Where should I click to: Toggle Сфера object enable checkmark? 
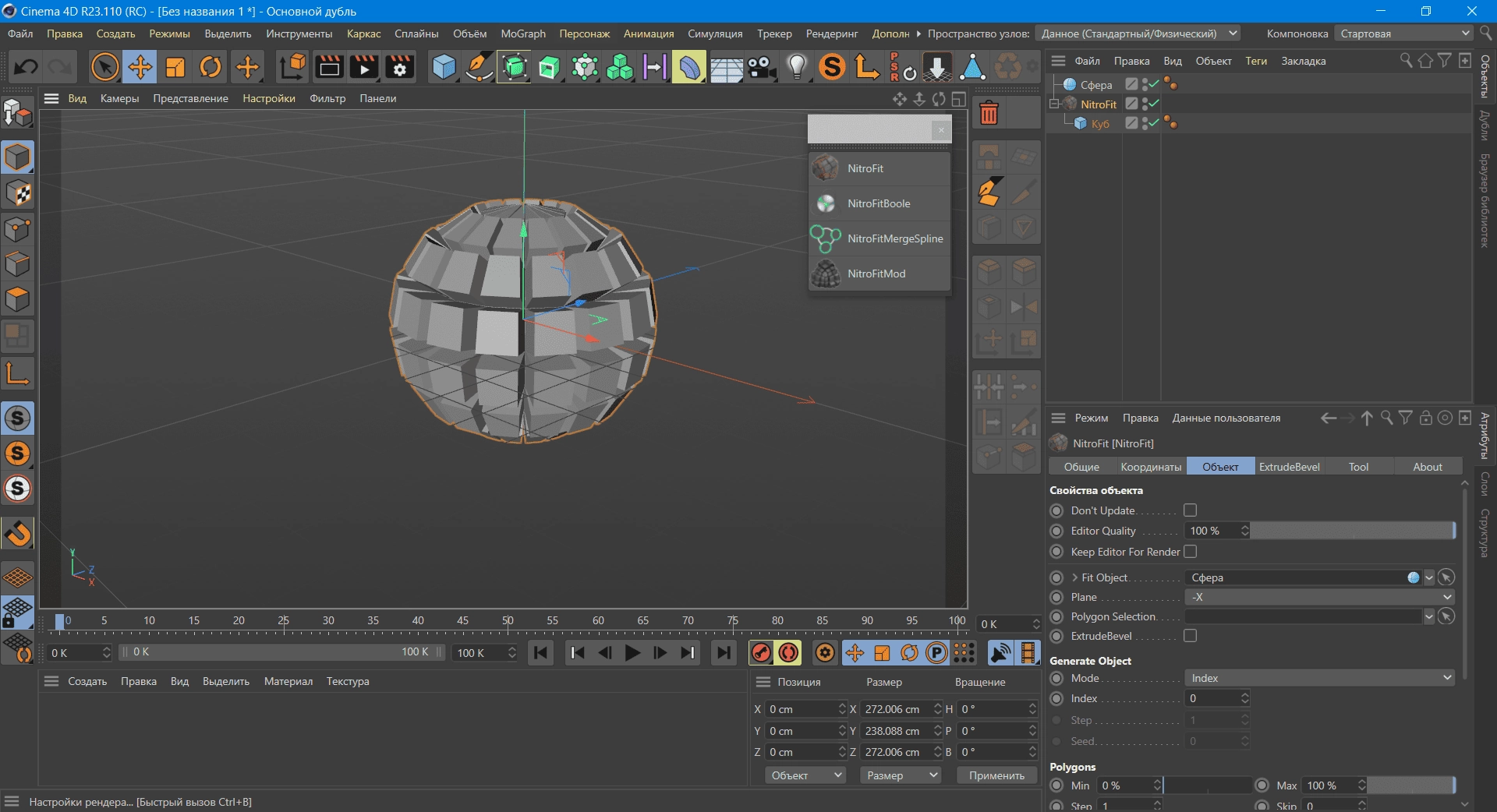[1153, 84]
